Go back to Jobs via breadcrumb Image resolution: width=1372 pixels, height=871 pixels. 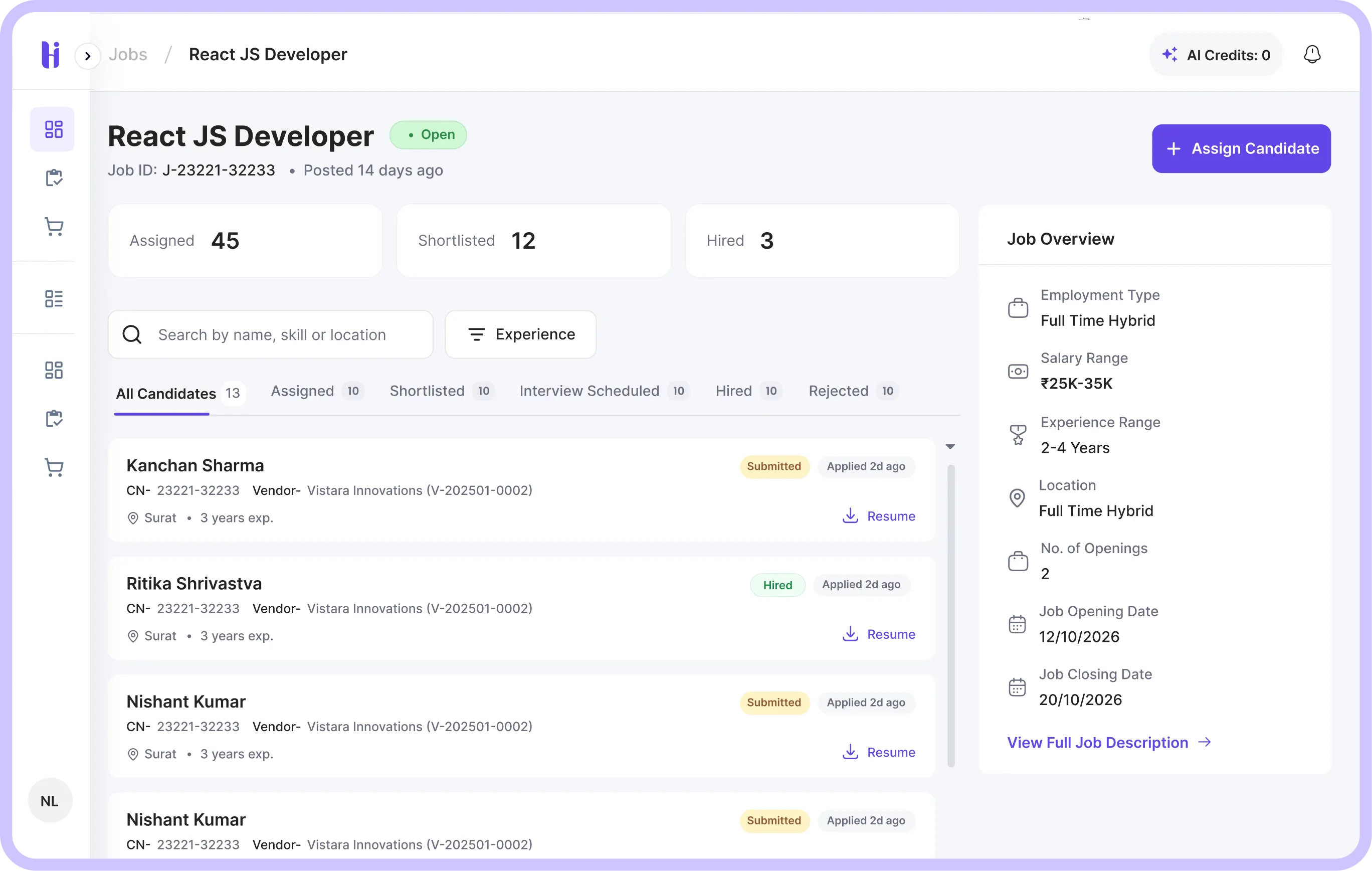[128, 55]
